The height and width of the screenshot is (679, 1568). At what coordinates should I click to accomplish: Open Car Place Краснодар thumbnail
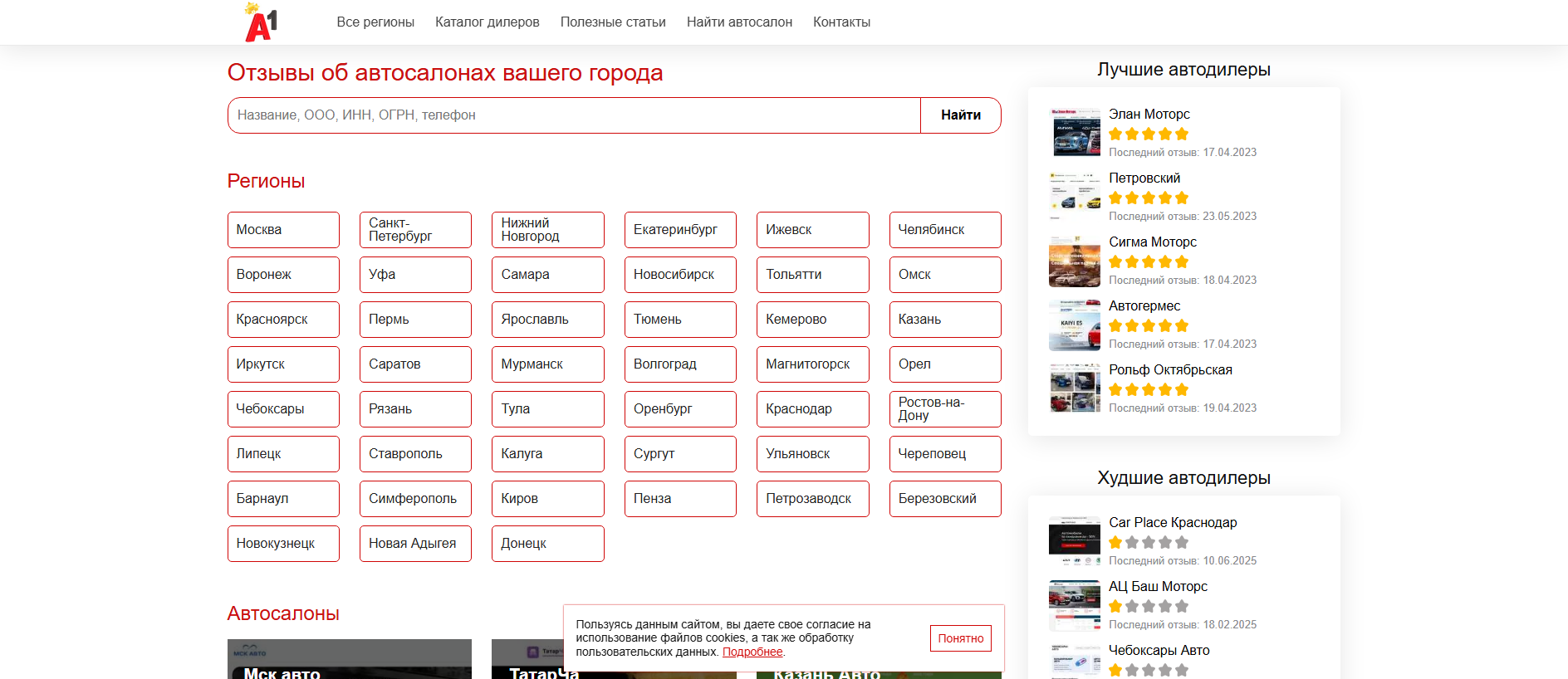[1075, 540]
